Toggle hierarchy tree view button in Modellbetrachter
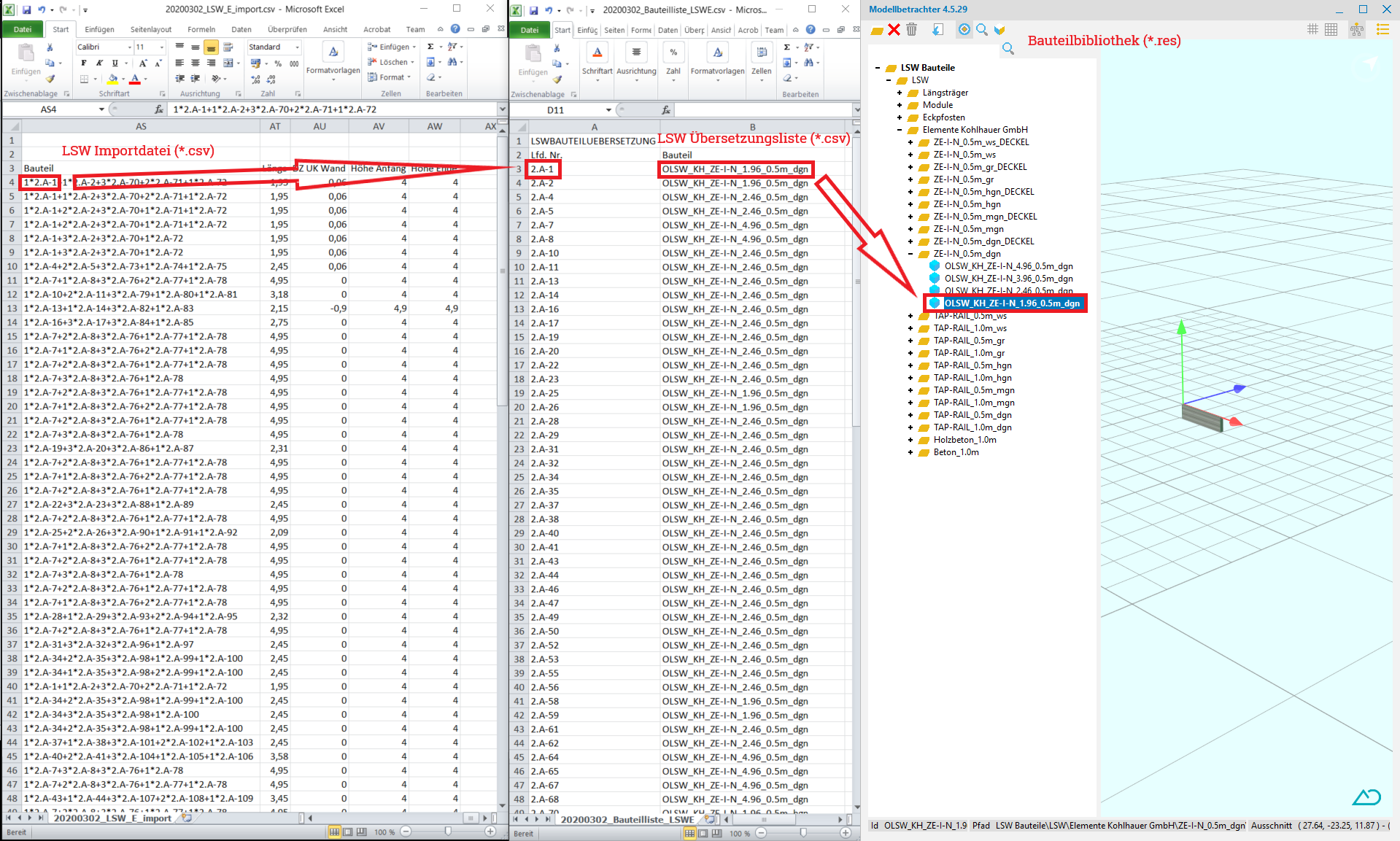Image resolution: width=1400 pixels, height=841 pixels. 1357,30
